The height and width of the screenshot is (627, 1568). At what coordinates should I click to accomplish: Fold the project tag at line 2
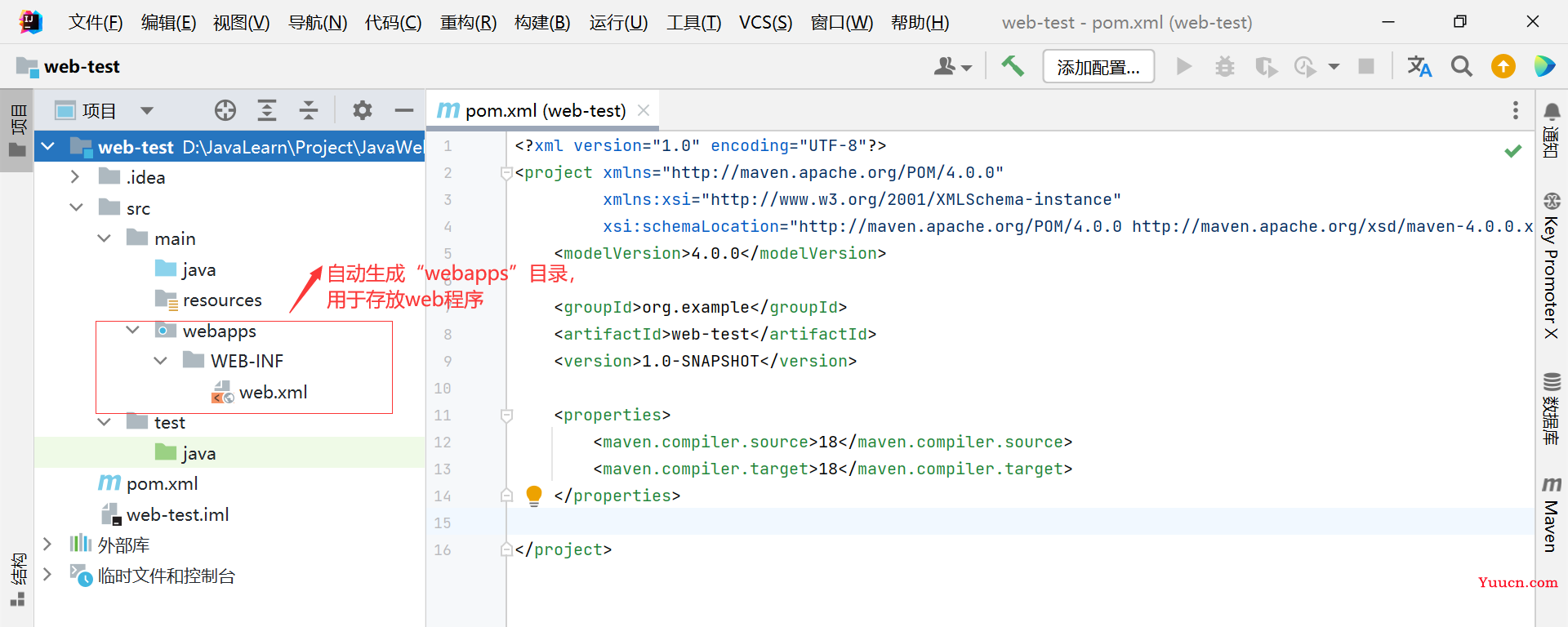click(x=506, y=173)
